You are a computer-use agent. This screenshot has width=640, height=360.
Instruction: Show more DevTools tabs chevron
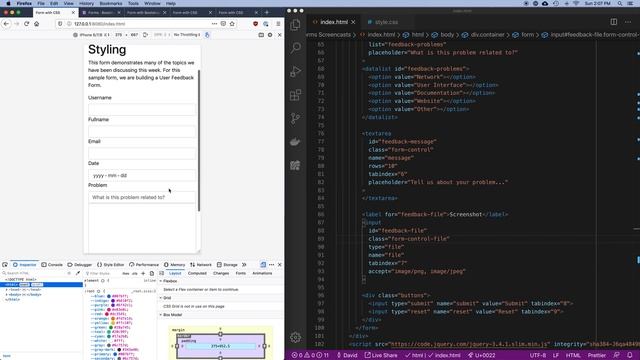[x=244, y=264]
